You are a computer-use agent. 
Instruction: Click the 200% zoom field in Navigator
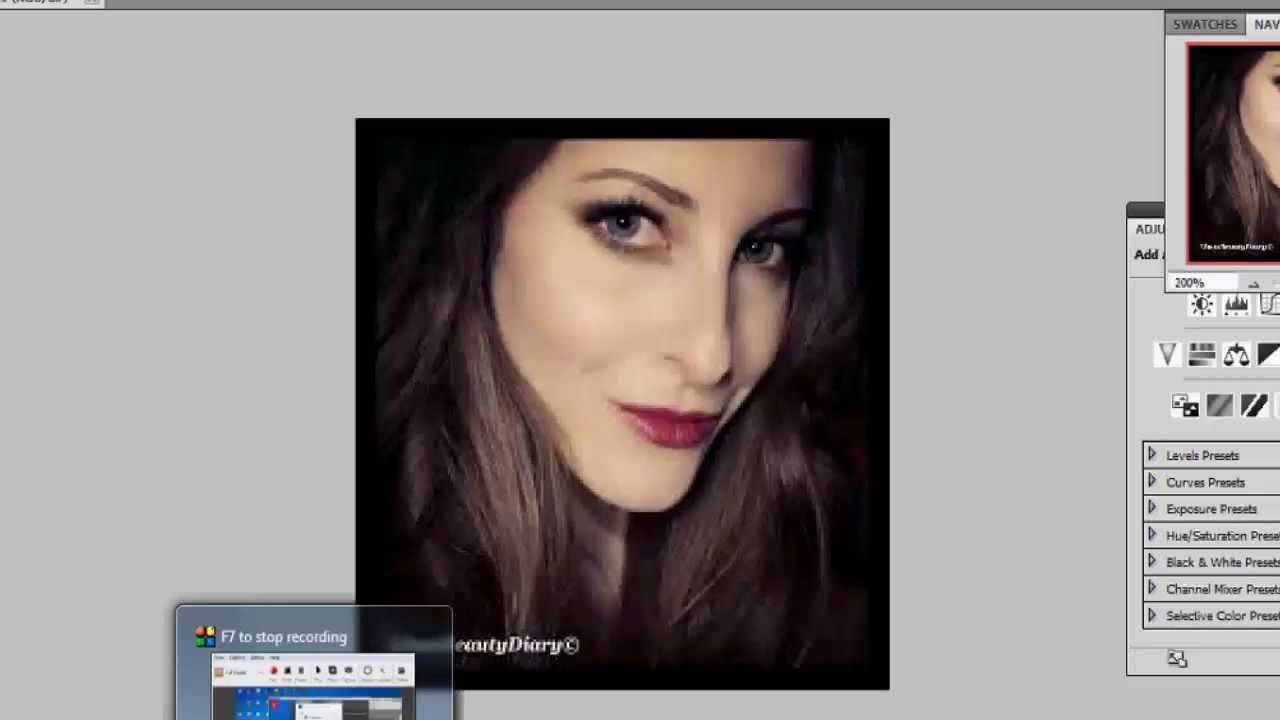coord(1203,283)
